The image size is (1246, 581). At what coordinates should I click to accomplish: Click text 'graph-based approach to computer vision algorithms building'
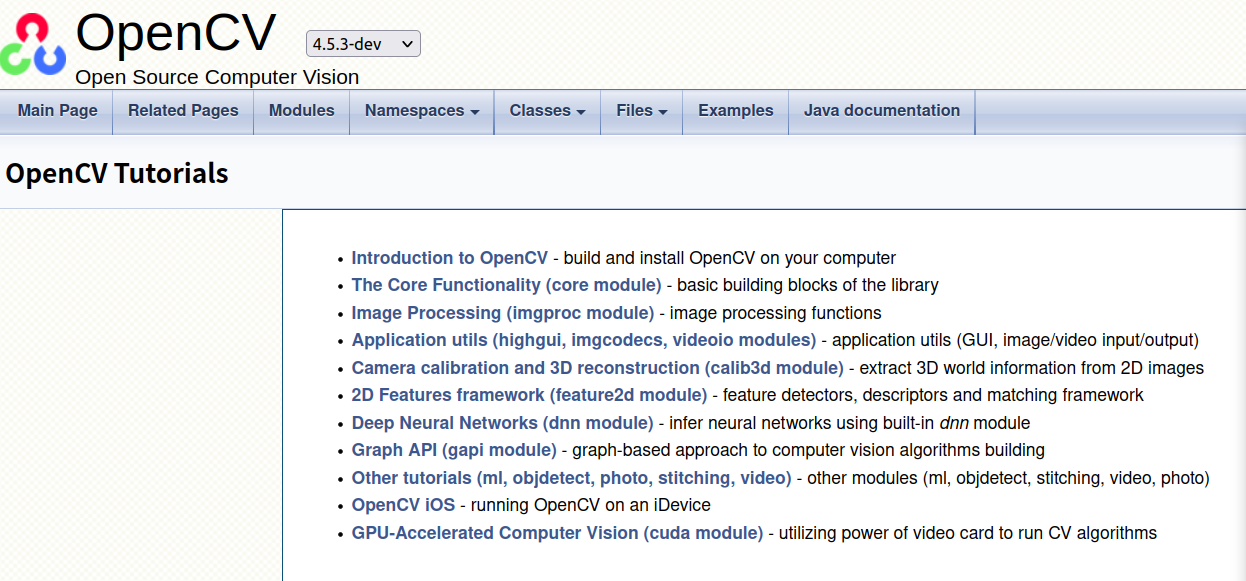(809, 450)
